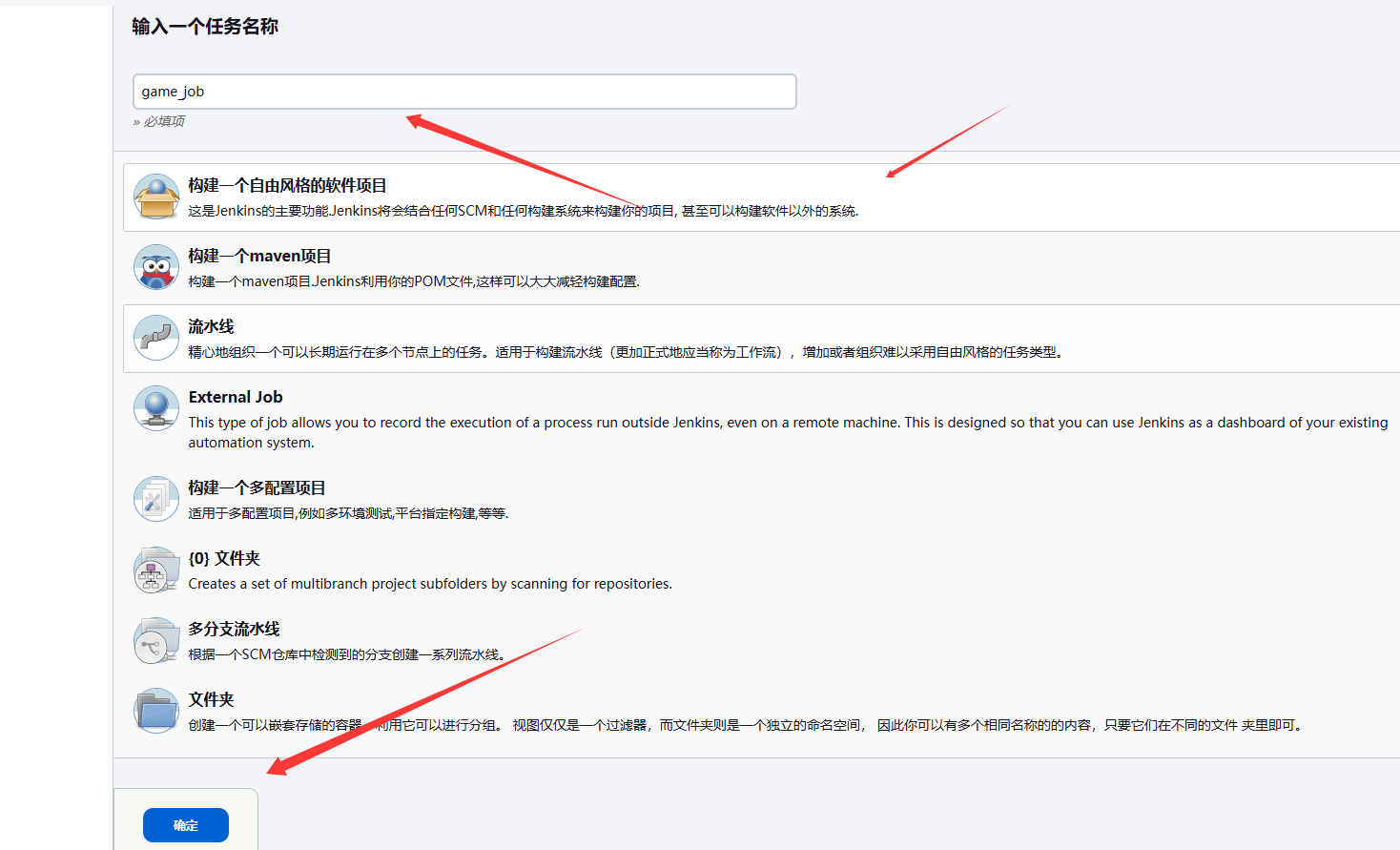Viewport: 1400px width, 850px height.
Task: Select 构建一个自由风格的软件项目 title
Action: click(x=287, y=185)
